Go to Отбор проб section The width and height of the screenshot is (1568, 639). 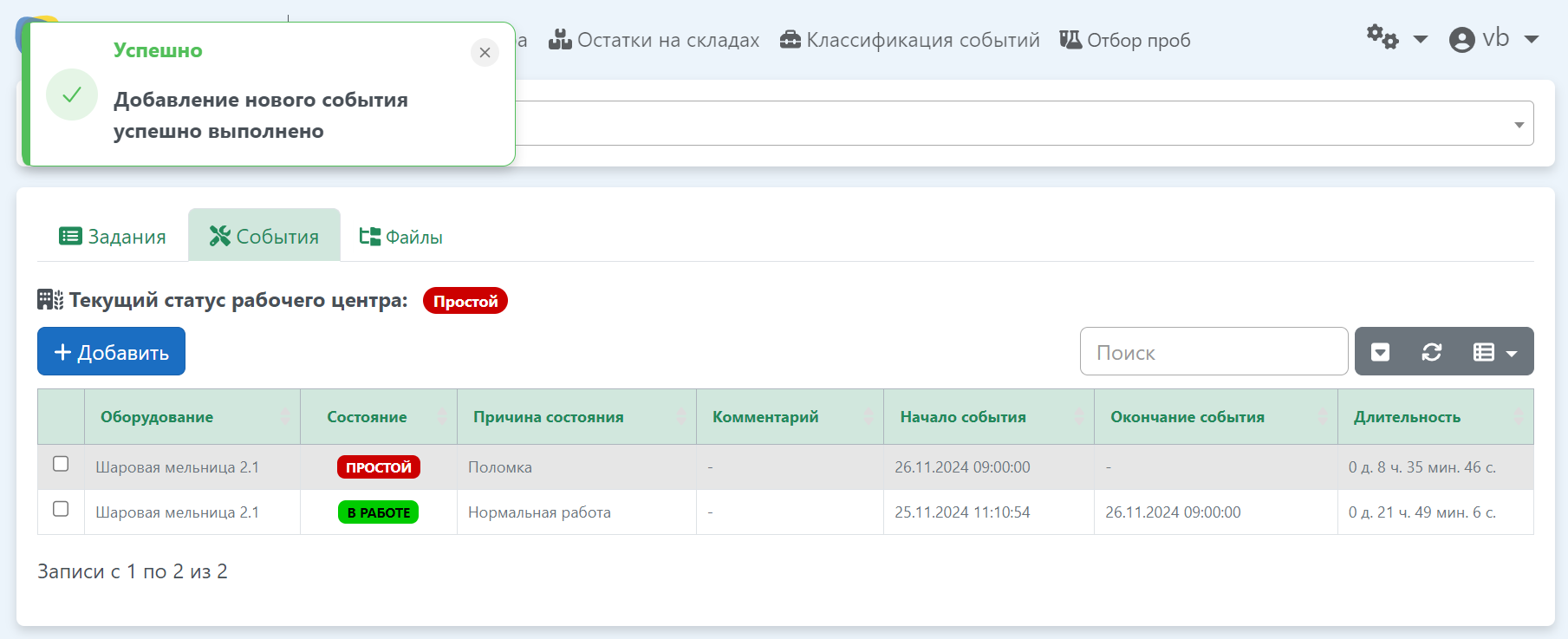click(1124, 40)
